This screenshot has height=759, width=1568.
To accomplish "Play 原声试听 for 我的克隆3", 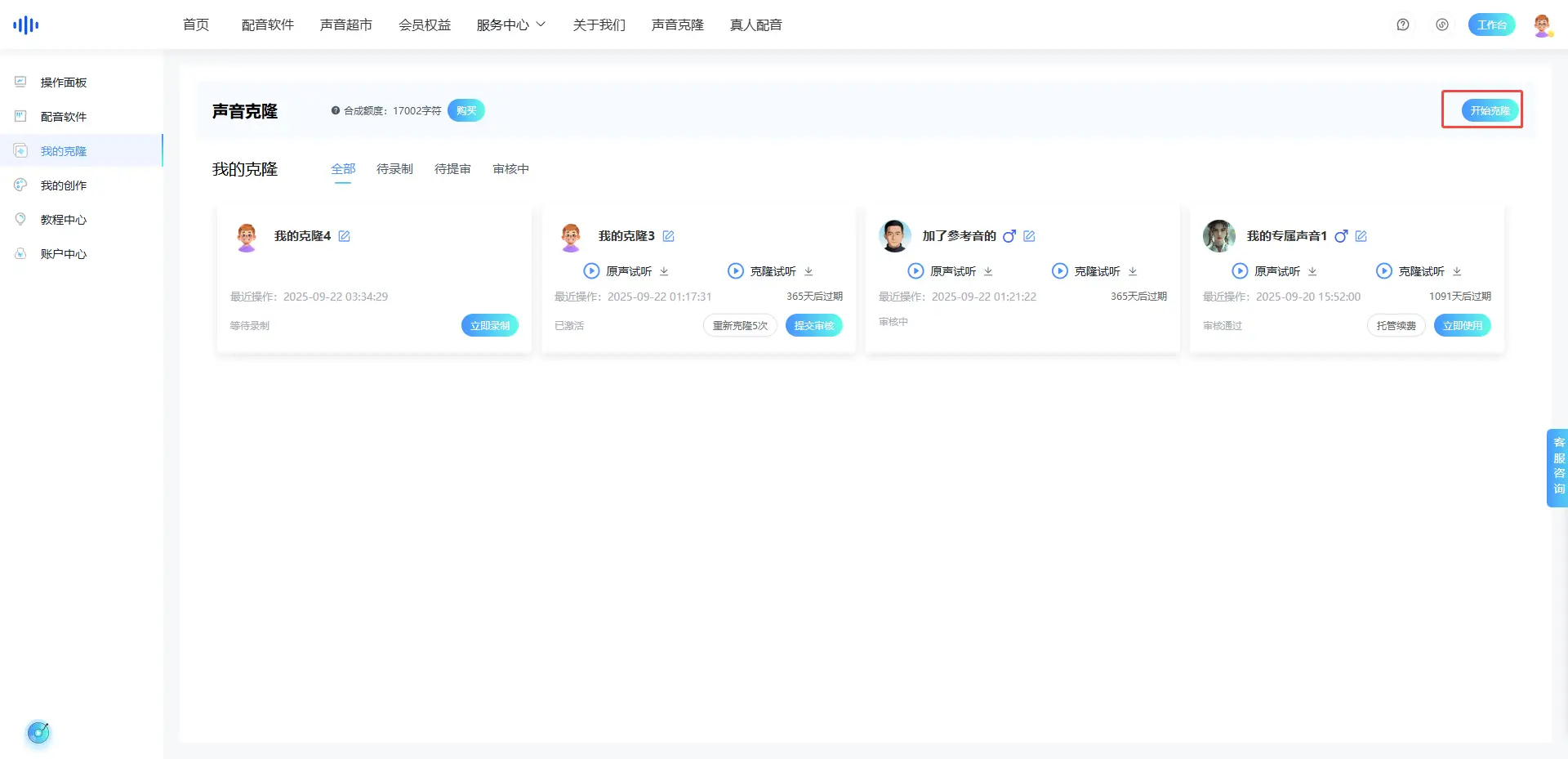I will [591, 271].
